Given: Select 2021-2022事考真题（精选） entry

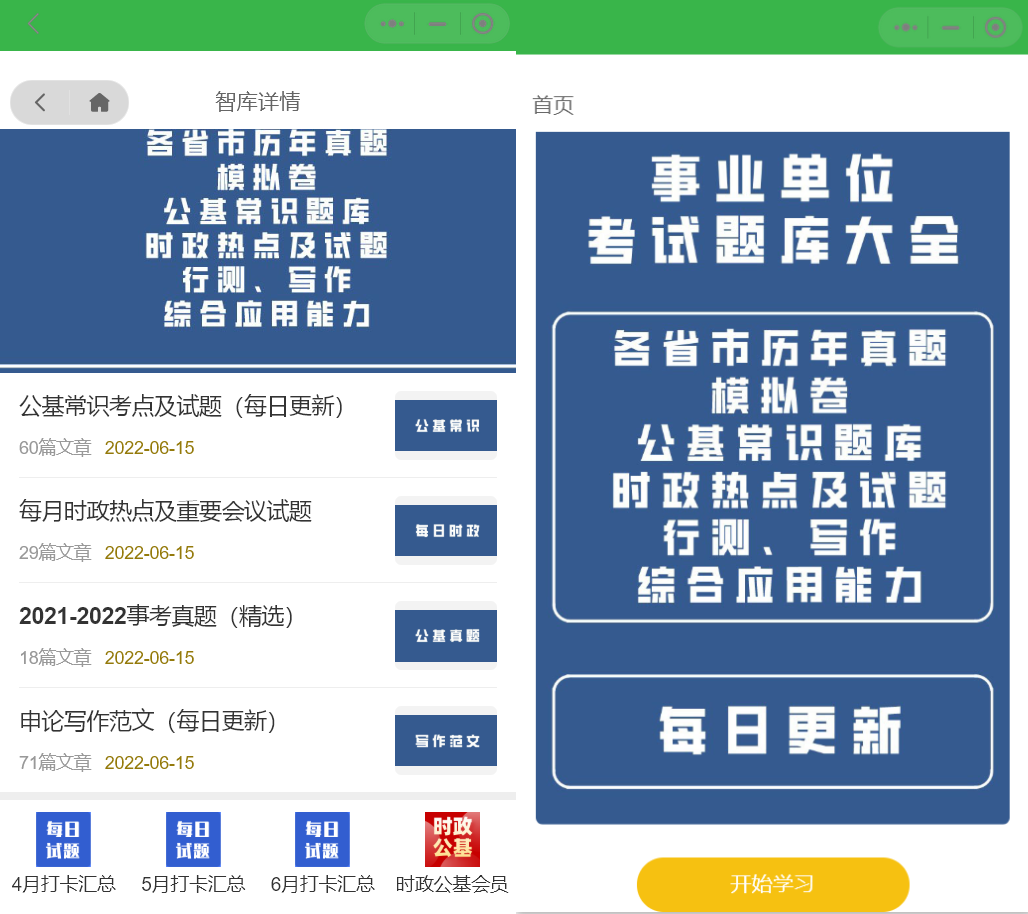Looking at the screenshot, I should pyautogui.click(x=158, y=616).
